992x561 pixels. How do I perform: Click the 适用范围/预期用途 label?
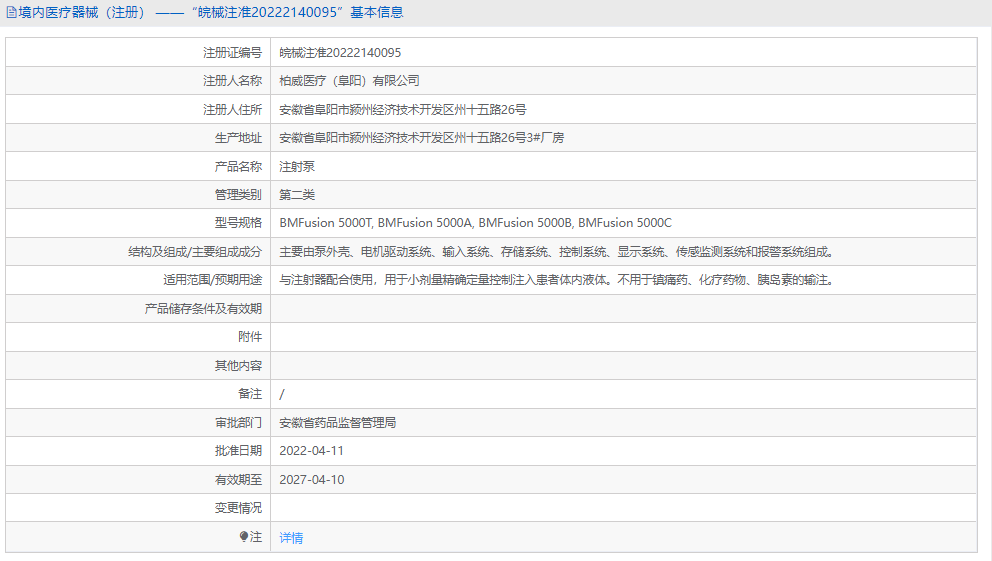[x=212, y=280]
